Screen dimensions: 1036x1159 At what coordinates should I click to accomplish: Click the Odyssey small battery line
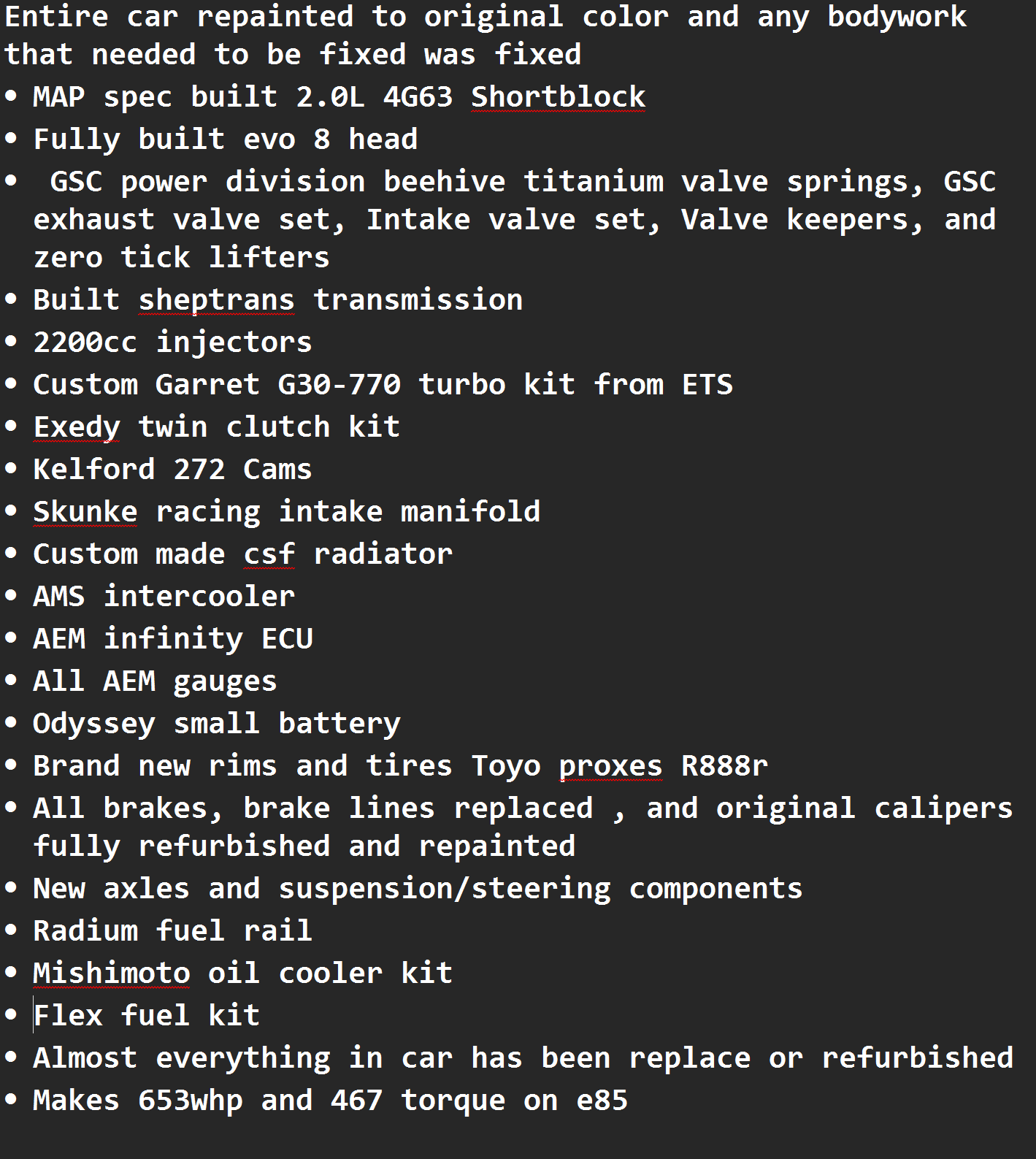[216, 724]
